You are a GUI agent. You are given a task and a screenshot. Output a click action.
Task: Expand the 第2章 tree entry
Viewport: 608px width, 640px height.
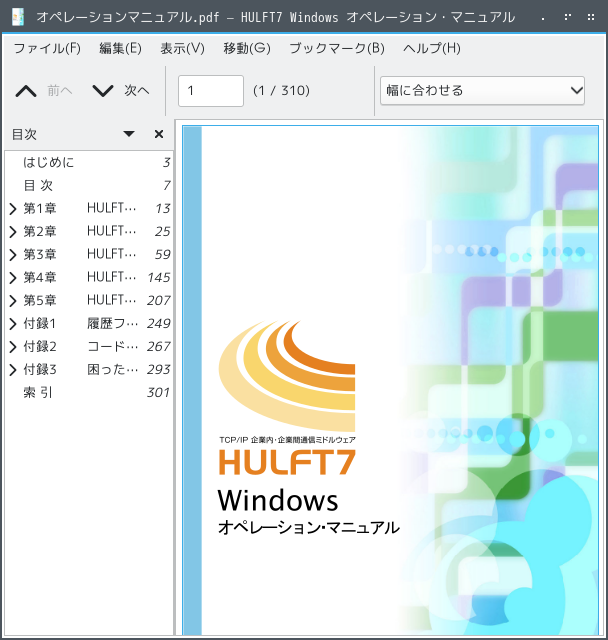pyautogui.click(x=13, y=232)
